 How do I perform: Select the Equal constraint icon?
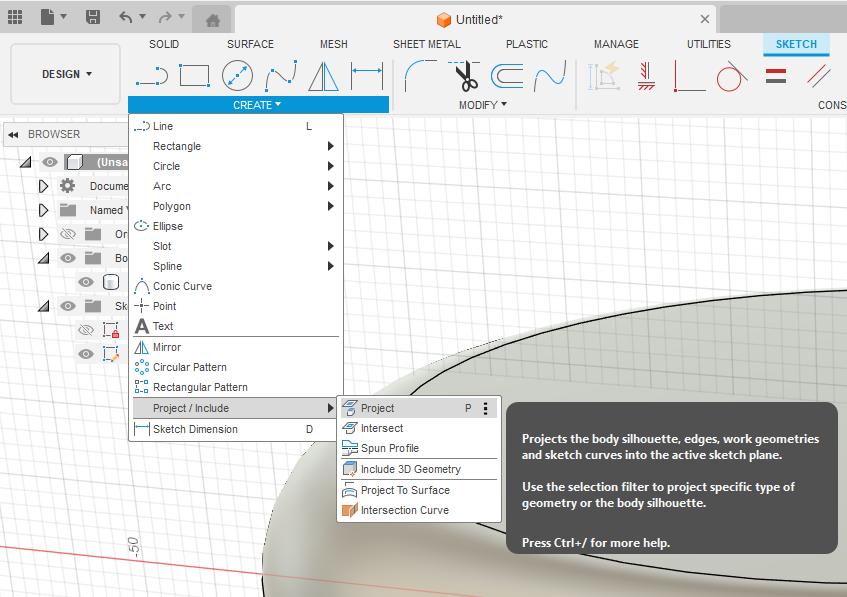[776, 76]
